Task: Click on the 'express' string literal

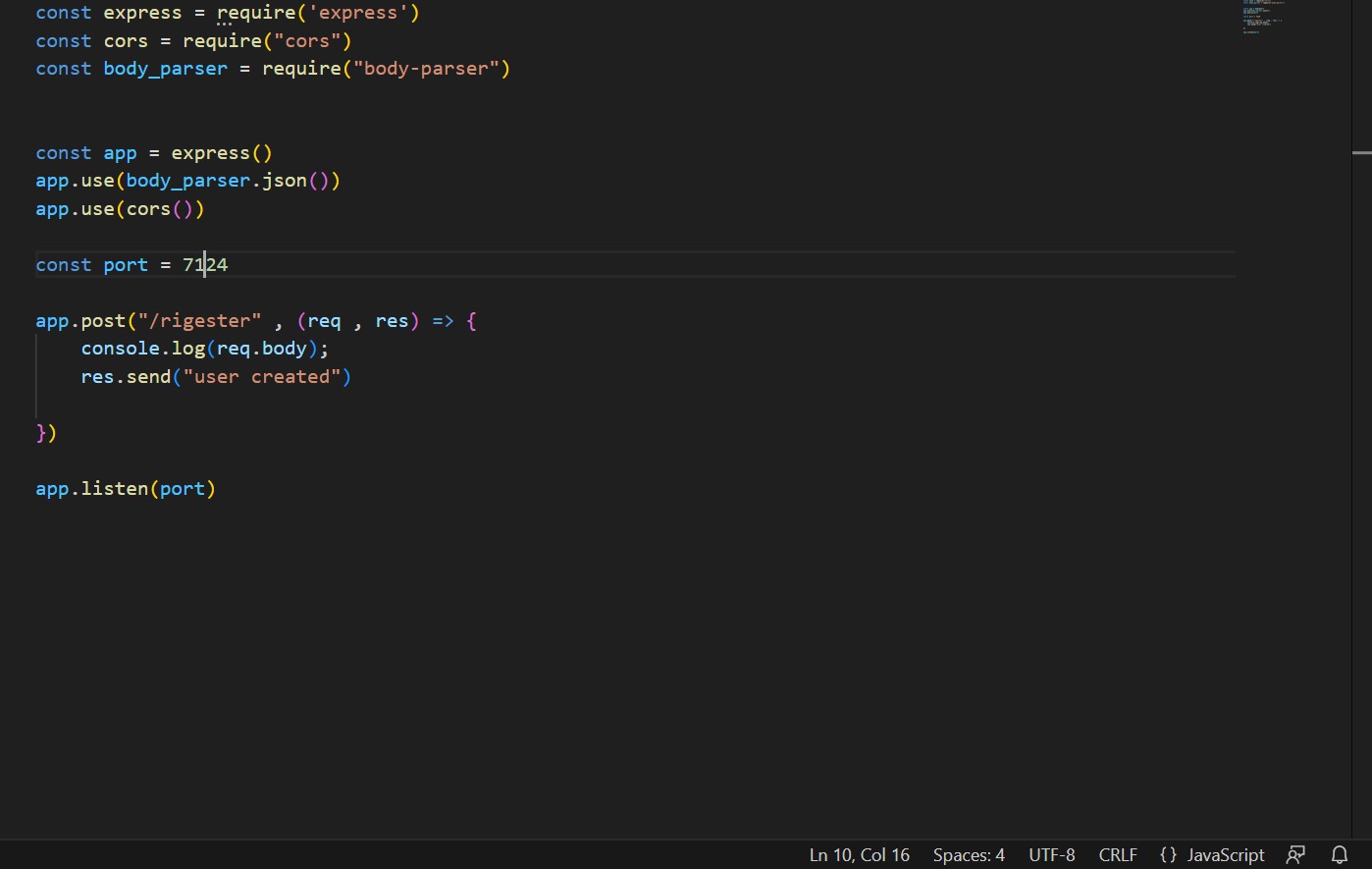Action: click(358, 13)
